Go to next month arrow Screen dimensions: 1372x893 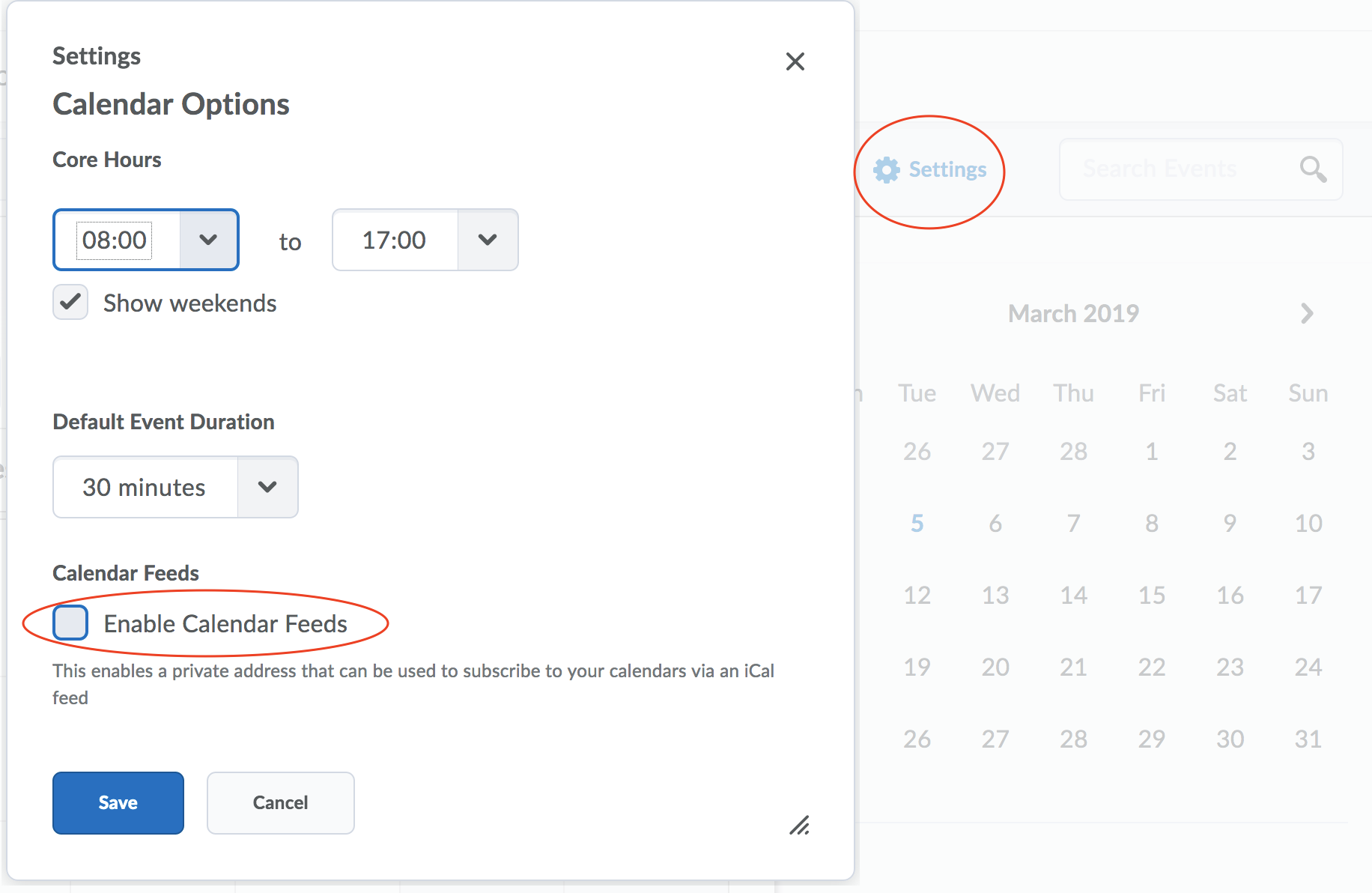(1307, 313)
